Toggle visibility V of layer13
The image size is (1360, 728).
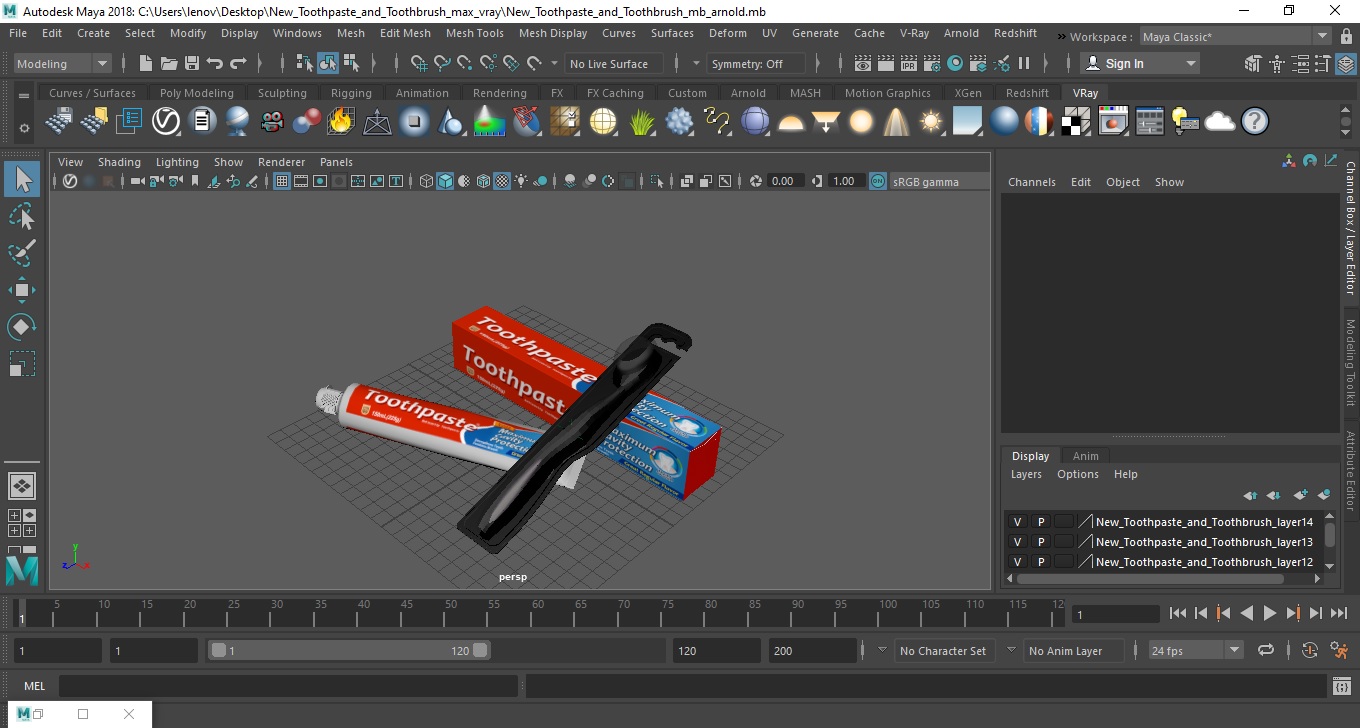[x=1017, y=542]
